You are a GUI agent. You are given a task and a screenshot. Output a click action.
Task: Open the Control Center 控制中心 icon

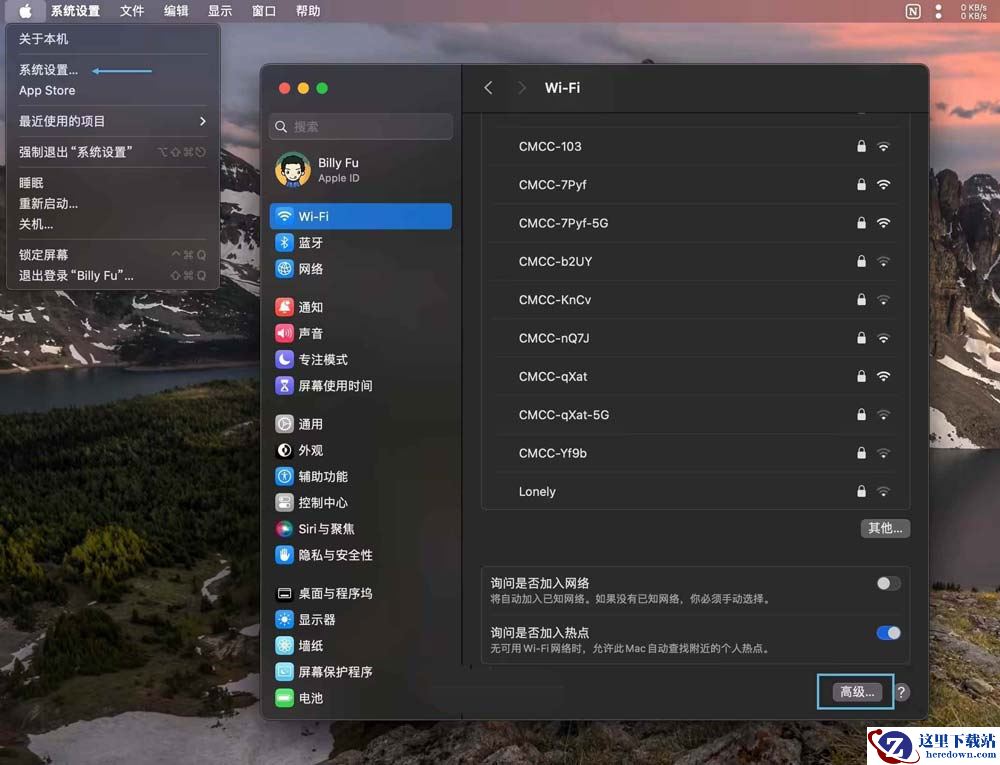[284, 502]
